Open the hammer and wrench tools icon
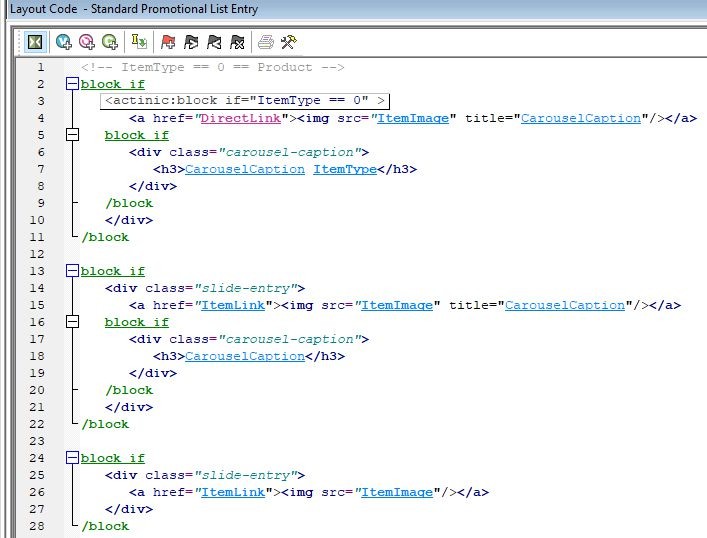The width and height of the screenshot is (707, 538). (x=288, y=42)
